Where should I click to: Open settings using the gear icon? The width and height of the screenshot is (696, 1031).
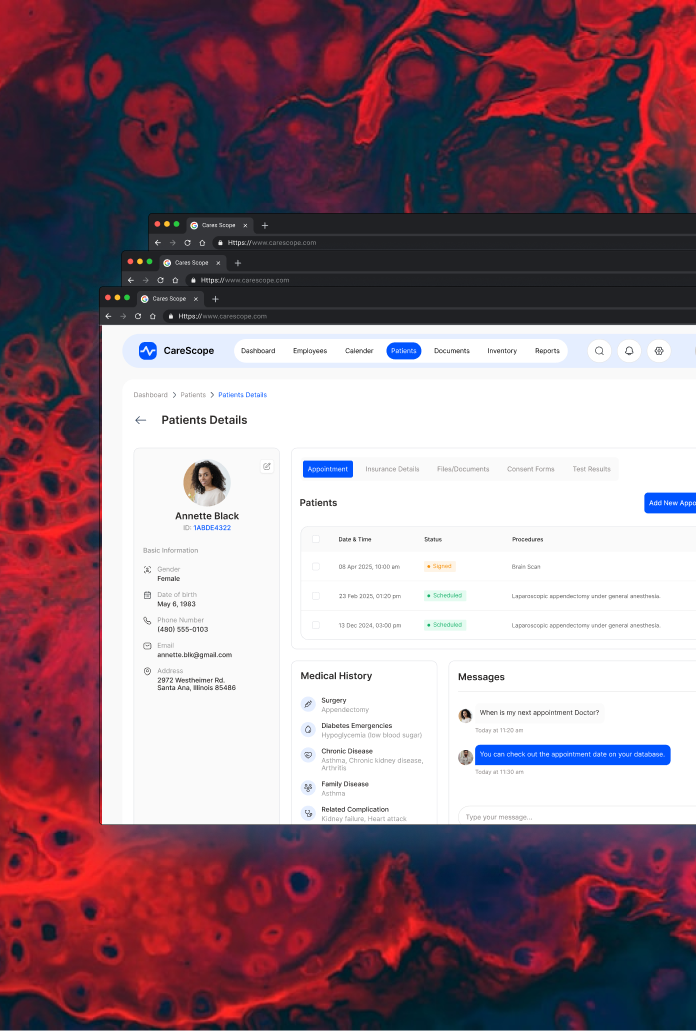click(x=658, y=351)
